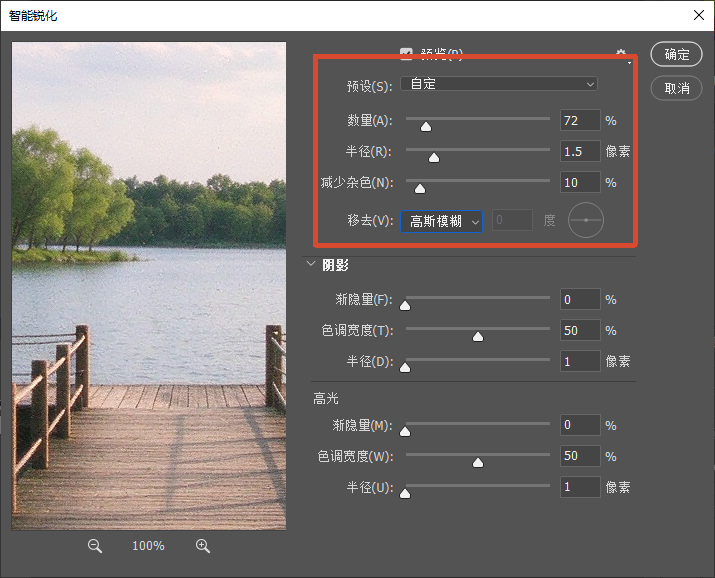This screenshot has width=715, height=578.
Task: Click the 半径(U) value field
Action: click(580, 487)
